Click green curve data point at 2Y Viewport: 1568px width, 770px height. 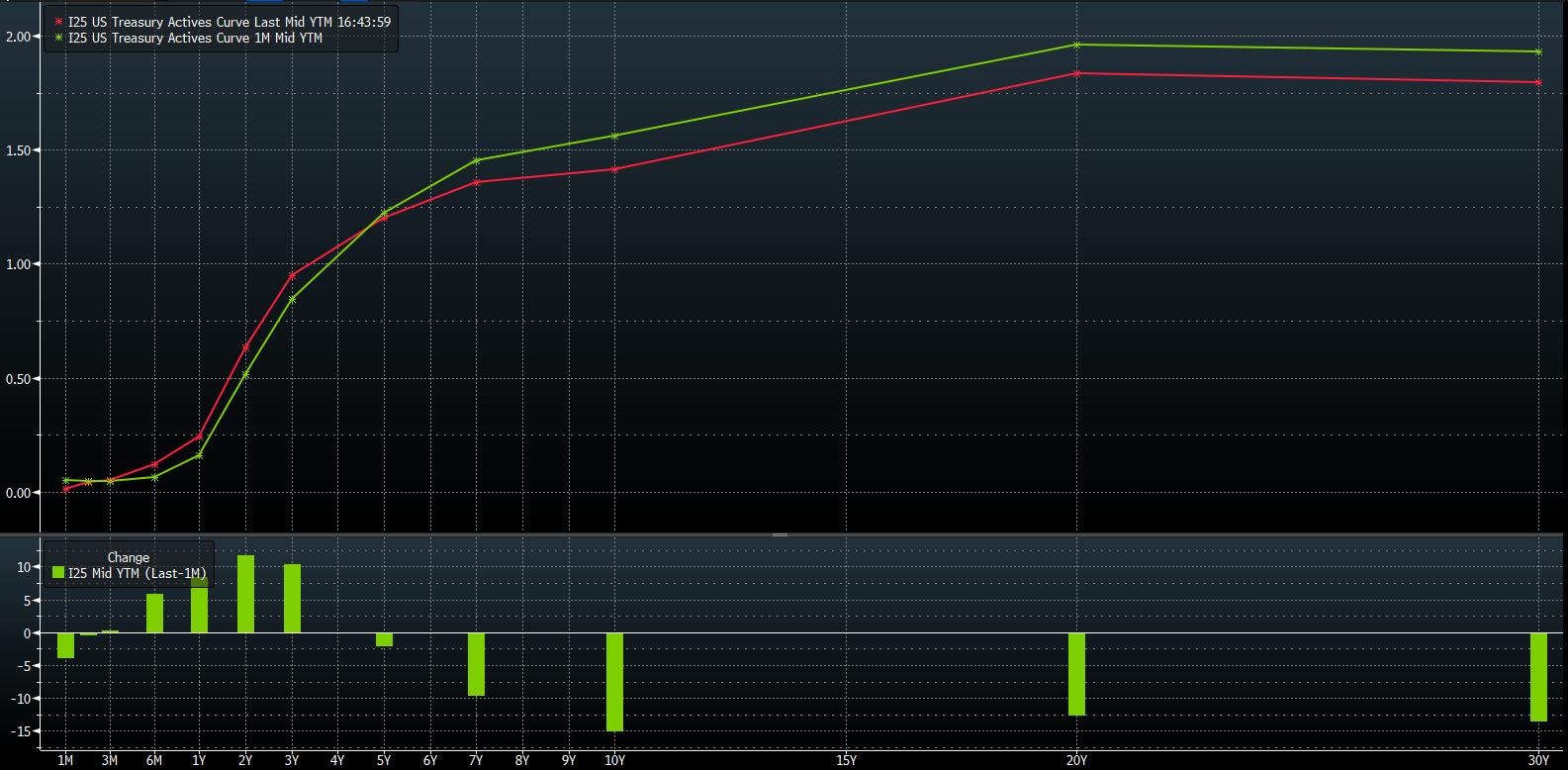coord(245,374)
